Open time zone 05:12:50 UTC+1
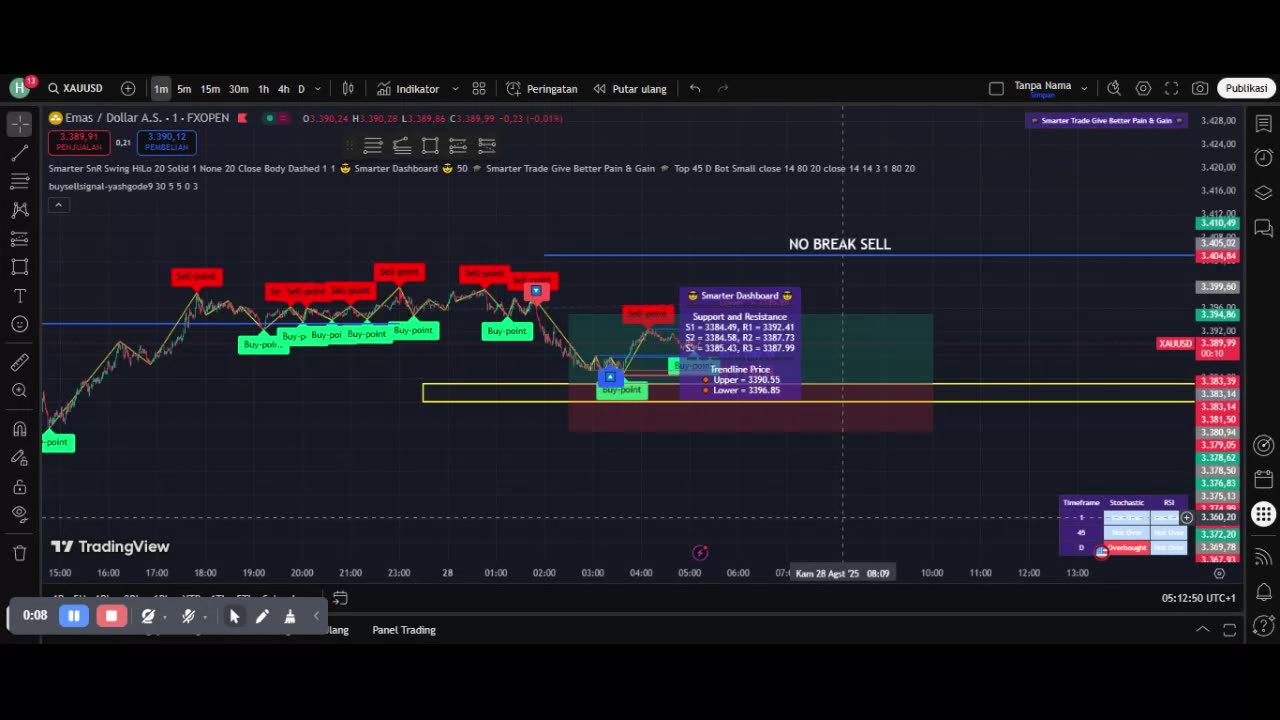 point(1199,598)
